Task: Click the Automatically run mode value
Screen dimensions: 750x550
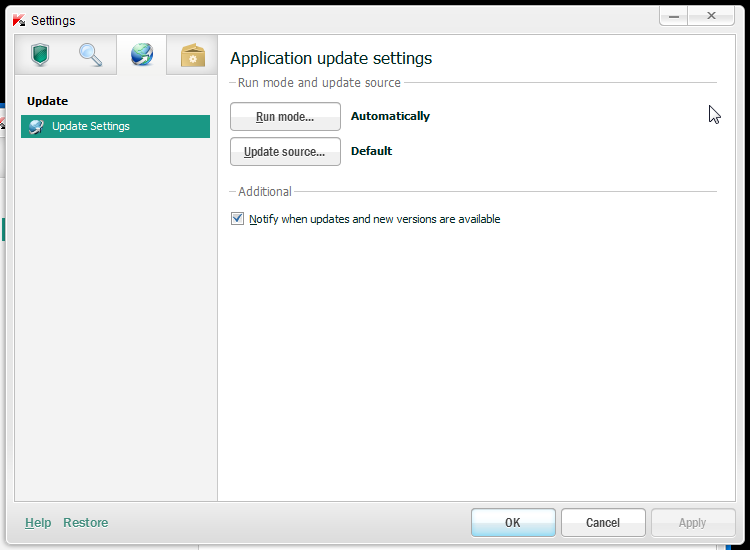Action: 390,116
